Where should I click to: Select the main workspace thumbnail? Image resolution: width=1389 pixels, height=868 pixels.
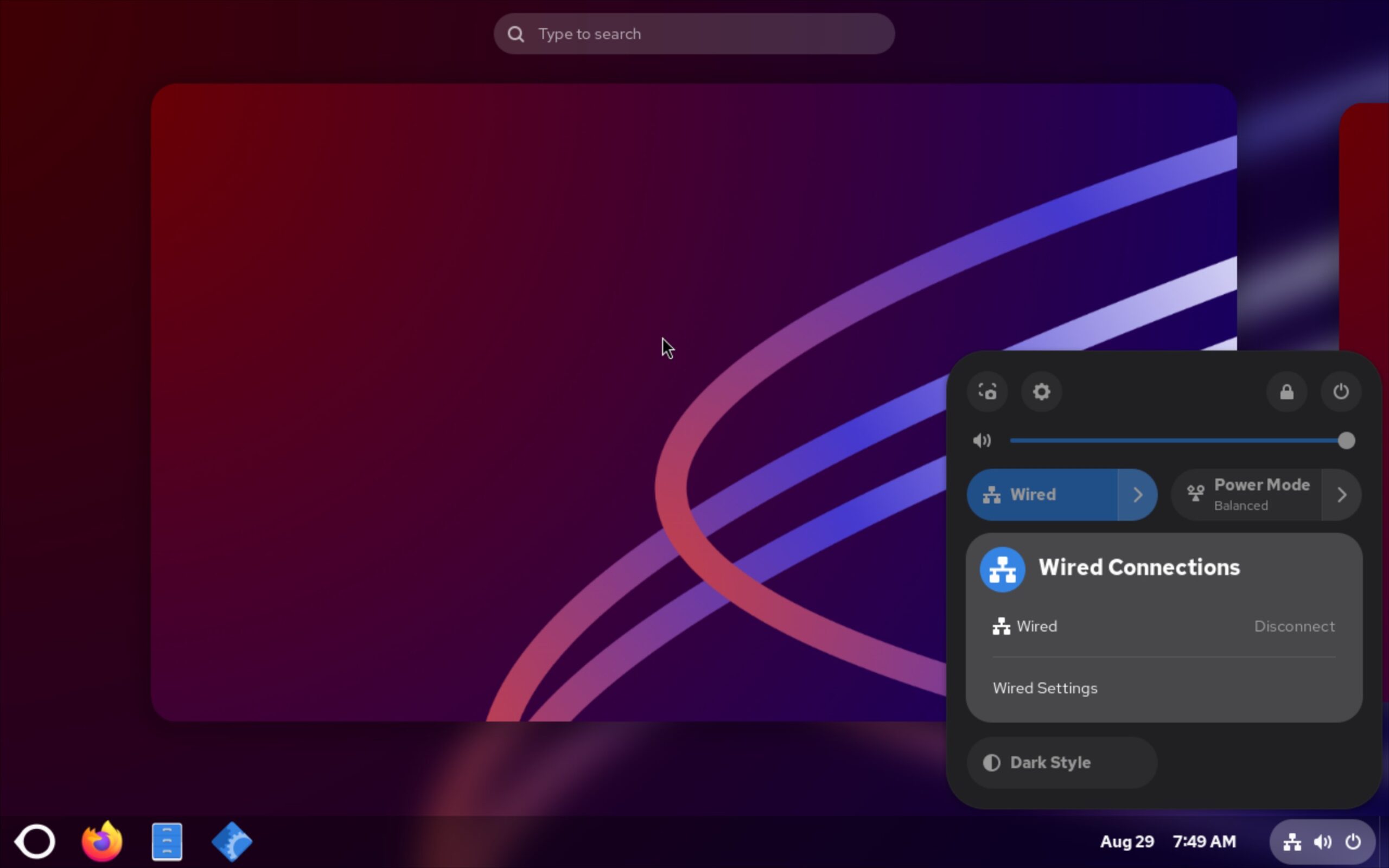click(x=693, y=402)
